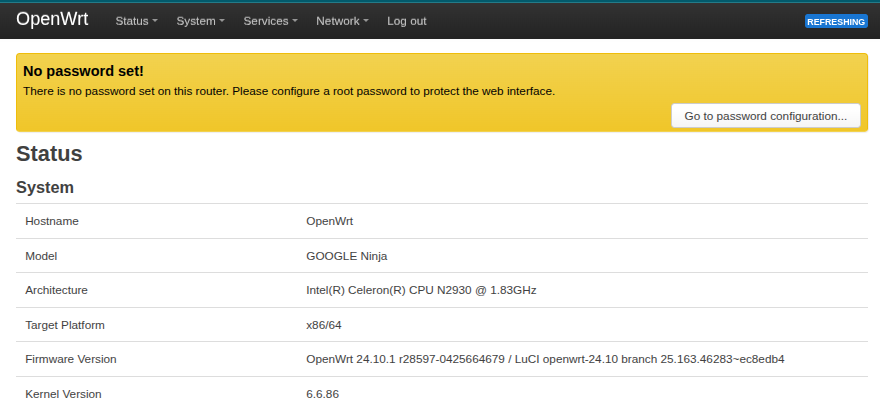Select the System section heading
This screenshot has width=880, height=406.
44,188
